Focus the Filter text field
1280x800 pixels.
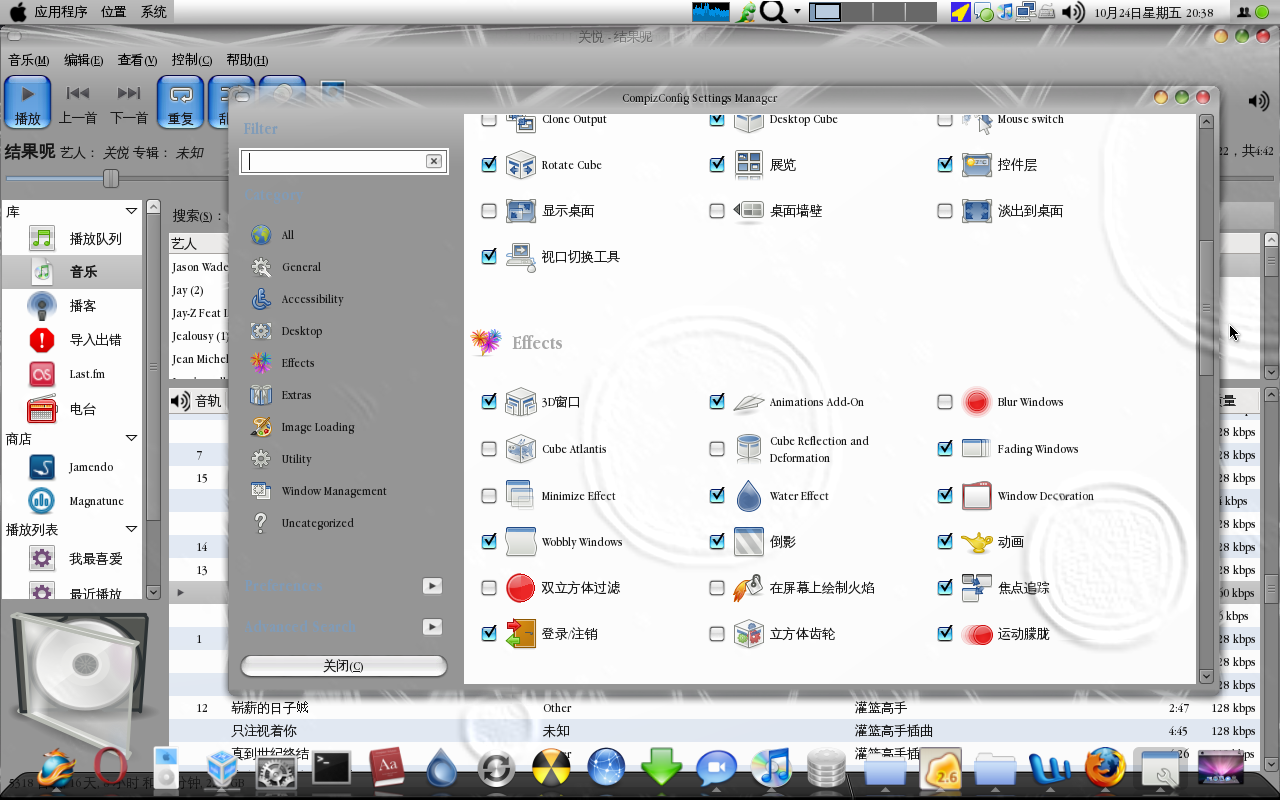click(344, 161)
